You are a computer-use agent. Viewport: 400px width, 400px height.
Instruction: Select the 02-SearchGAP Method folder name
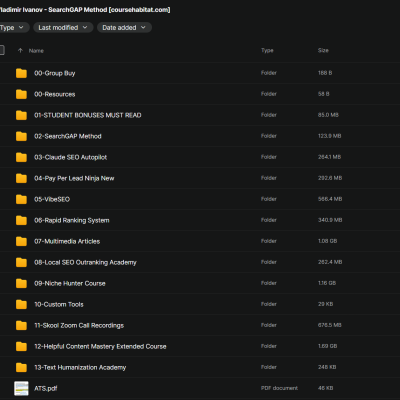click(68, 136)
